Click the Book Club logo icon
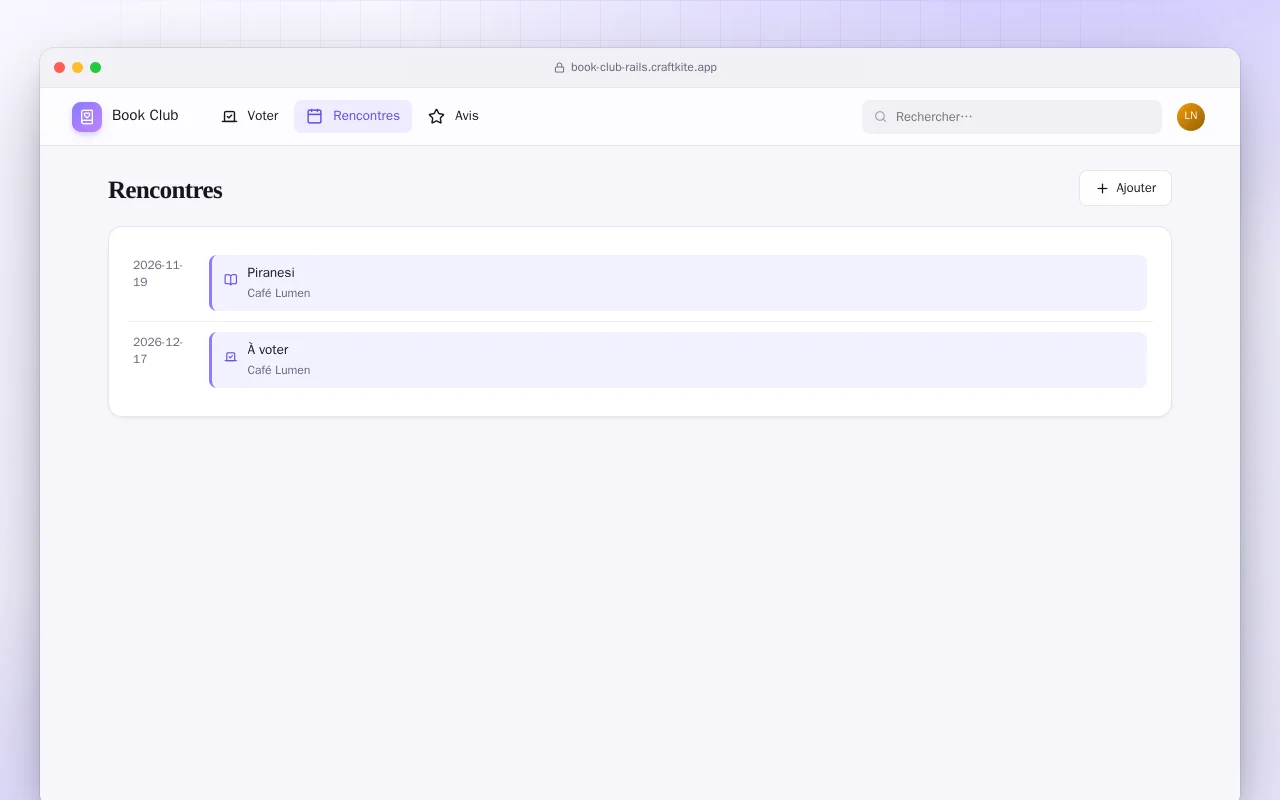This screenshot has width=1280, height=800. click(87, 117)
